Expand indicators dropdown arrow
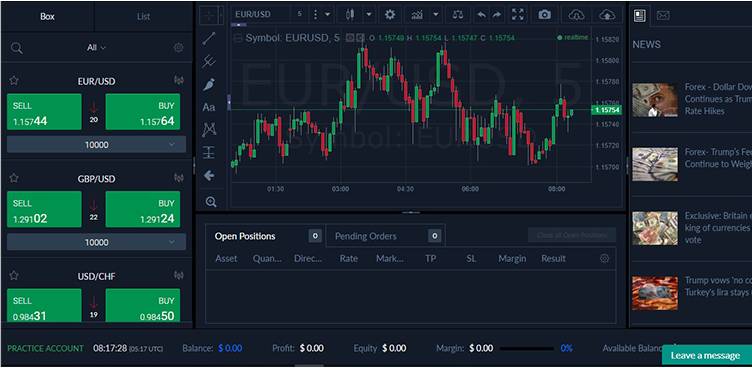Image resolution: width=752 pixels, height=368 pixels. click(435, 15)
